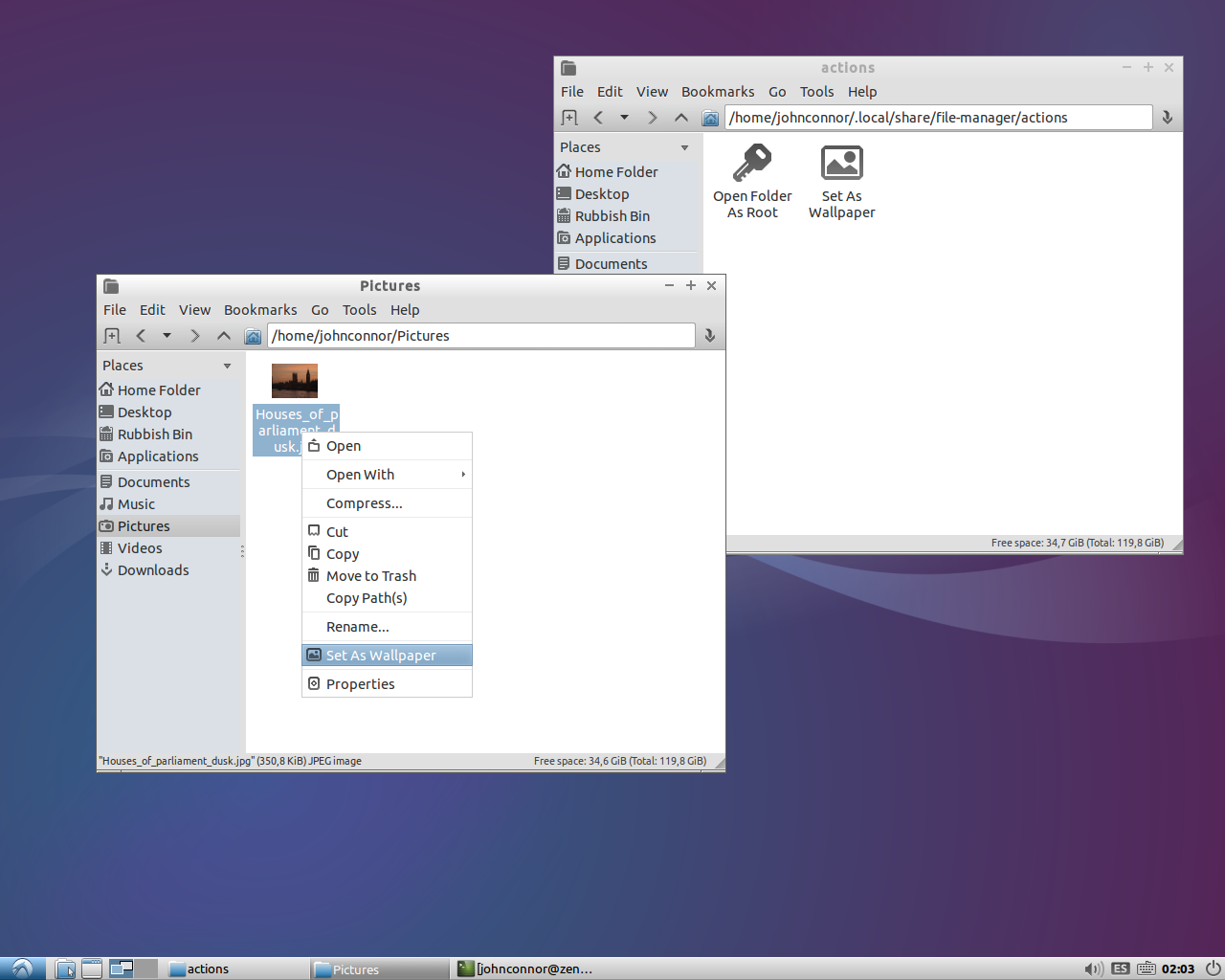Open the history dropdown arrow in Pictures toolbar
This screenshot has height=980, width=1225.
(167, 336)
